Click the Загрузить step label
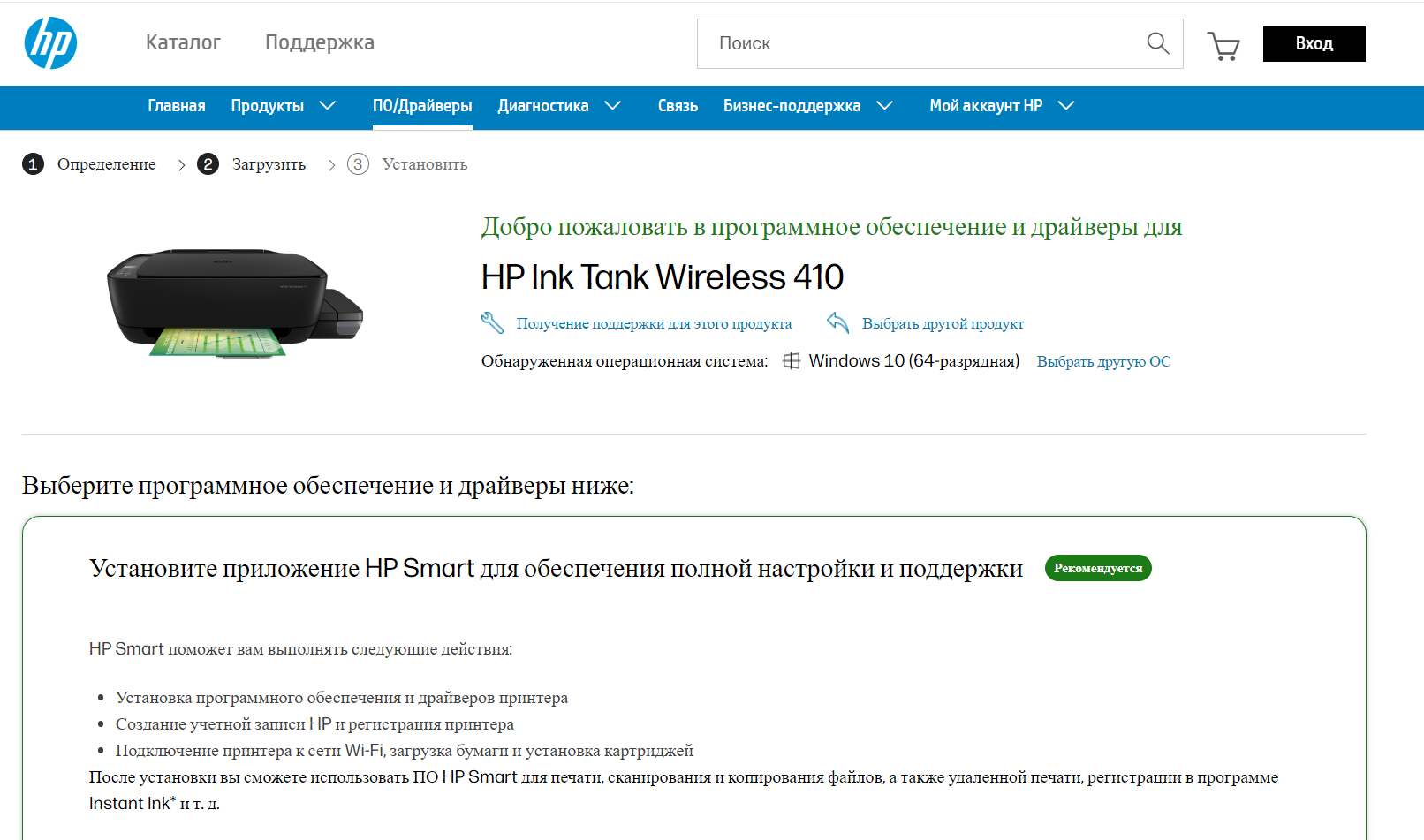The image size is (1424, 840). (269, 164)
